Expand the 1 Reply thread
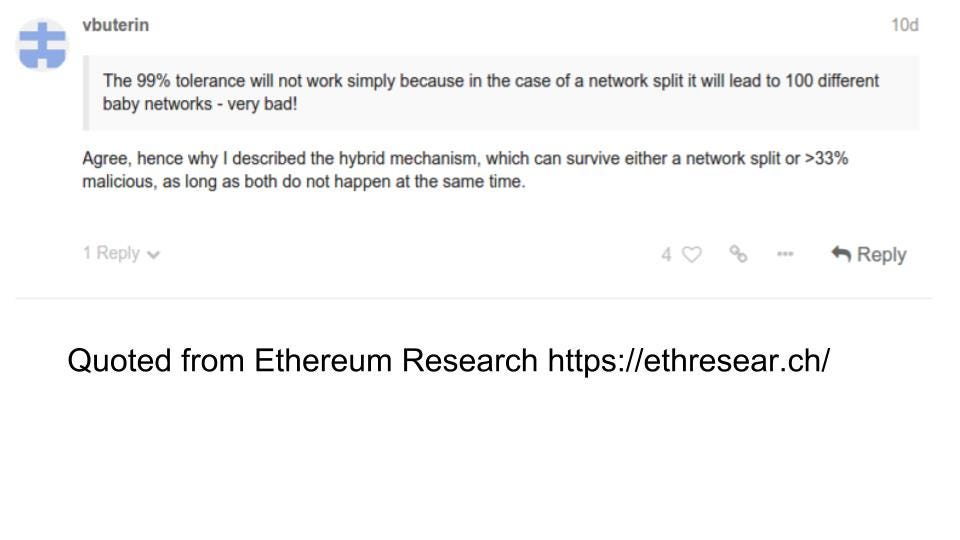Viewport: 960px width, 540px height. (121, 253)
